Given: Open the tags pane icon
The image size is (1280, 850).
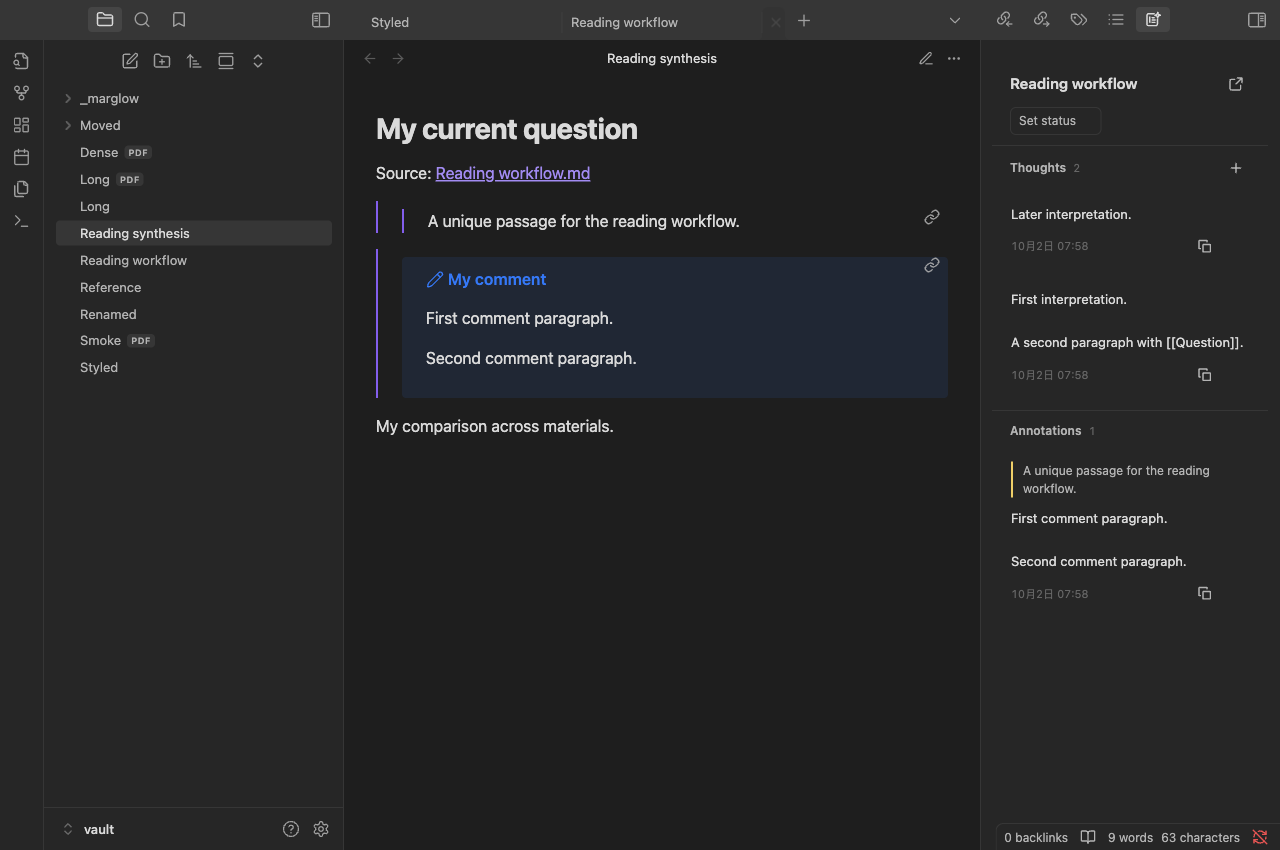Looking at the screenshot, I should (x=1078, y=19).
